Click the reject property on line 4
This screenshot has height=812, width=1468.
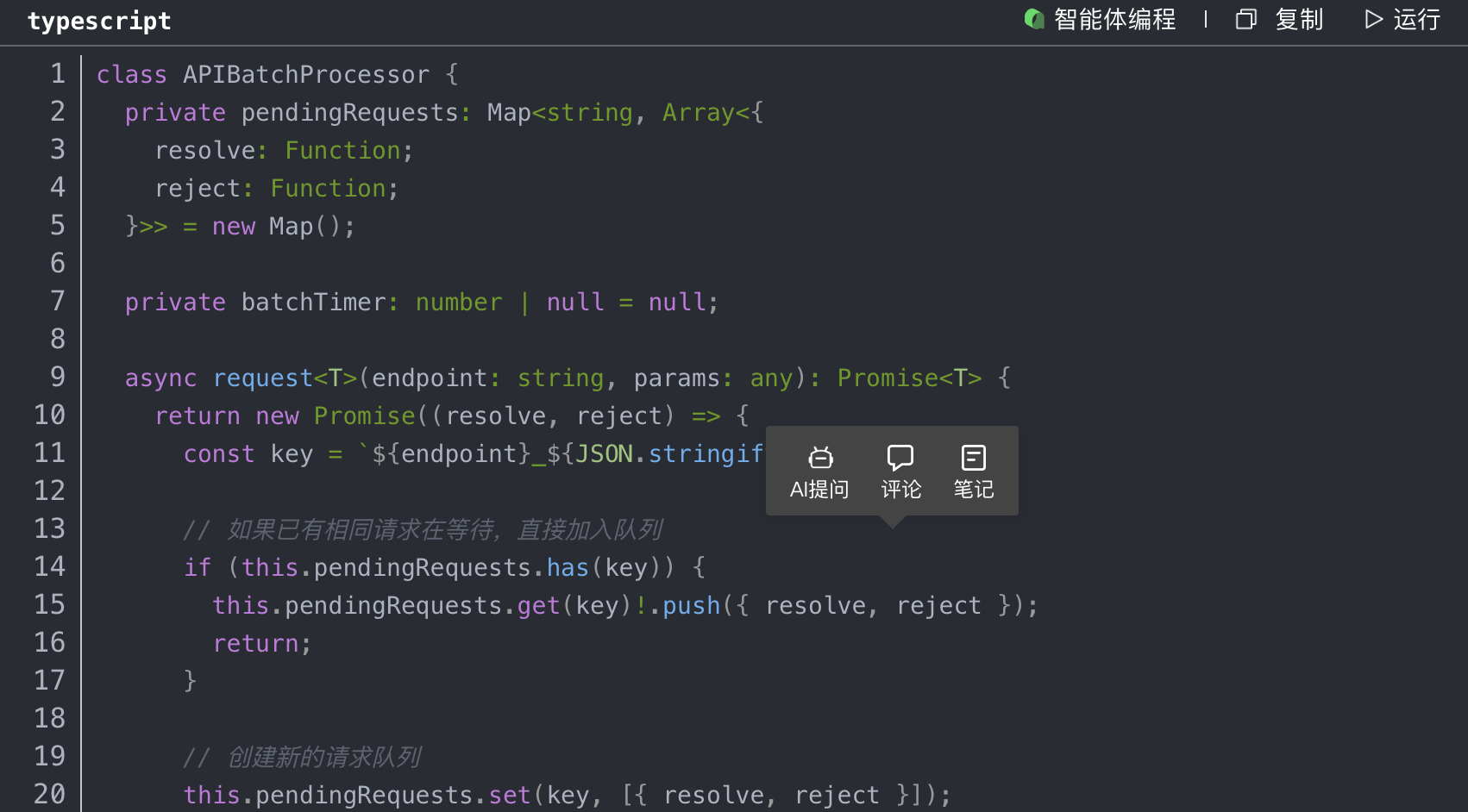[198, 189]
